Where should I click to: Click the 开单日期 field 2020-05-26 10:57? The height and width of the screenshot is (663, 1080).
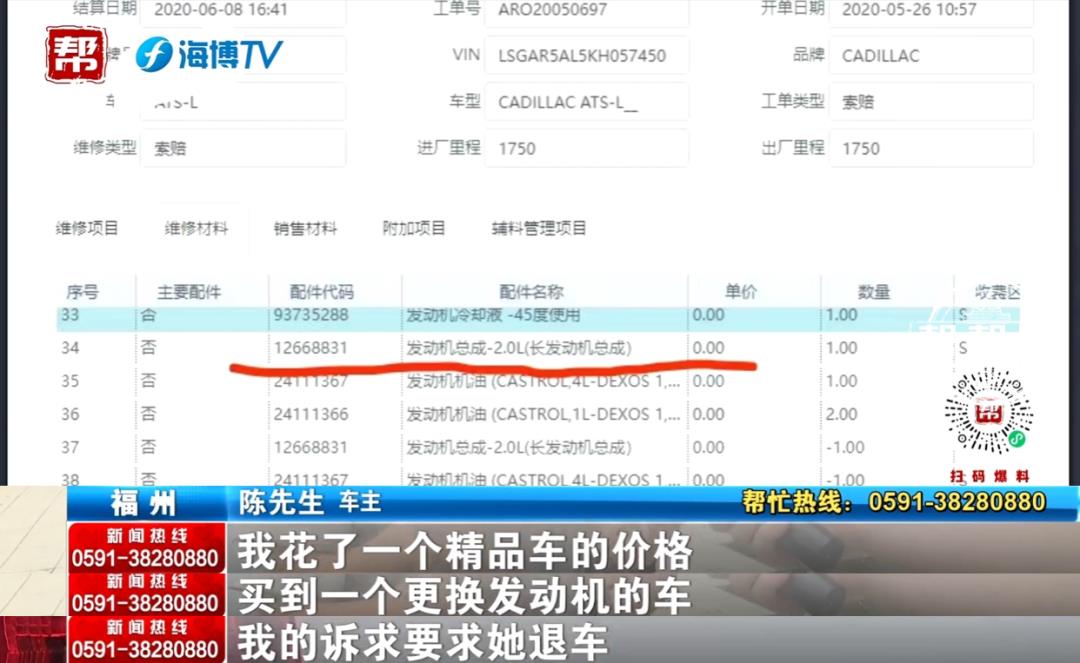click(931, 11)
